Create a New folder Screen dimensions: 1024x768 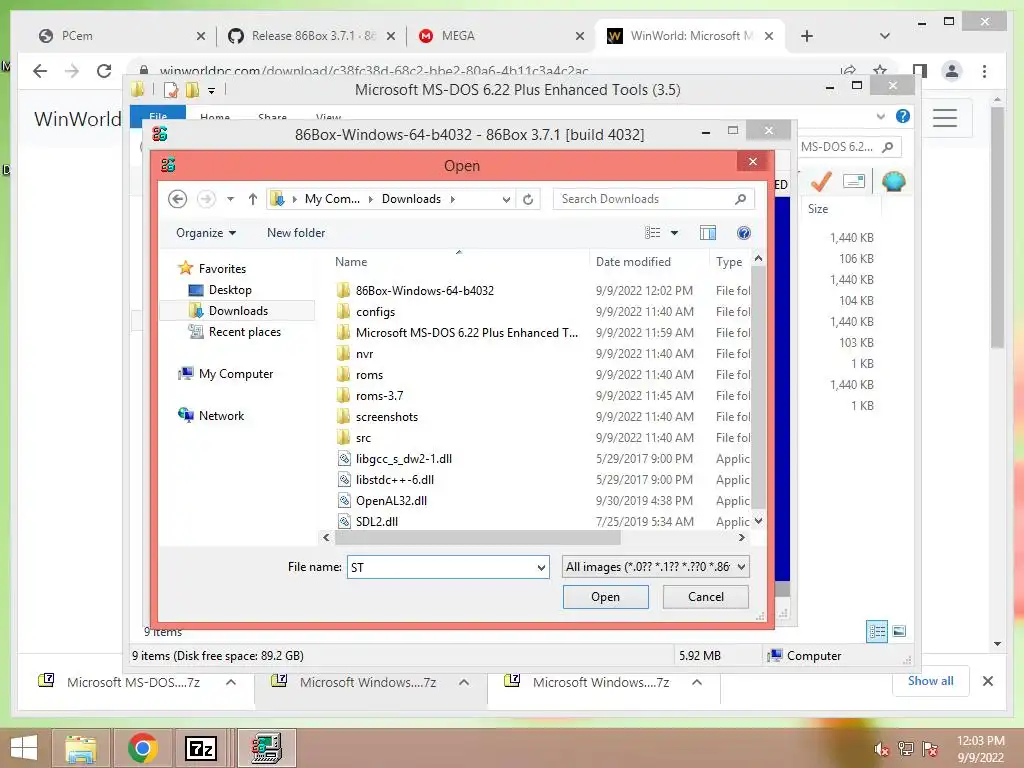296,232
